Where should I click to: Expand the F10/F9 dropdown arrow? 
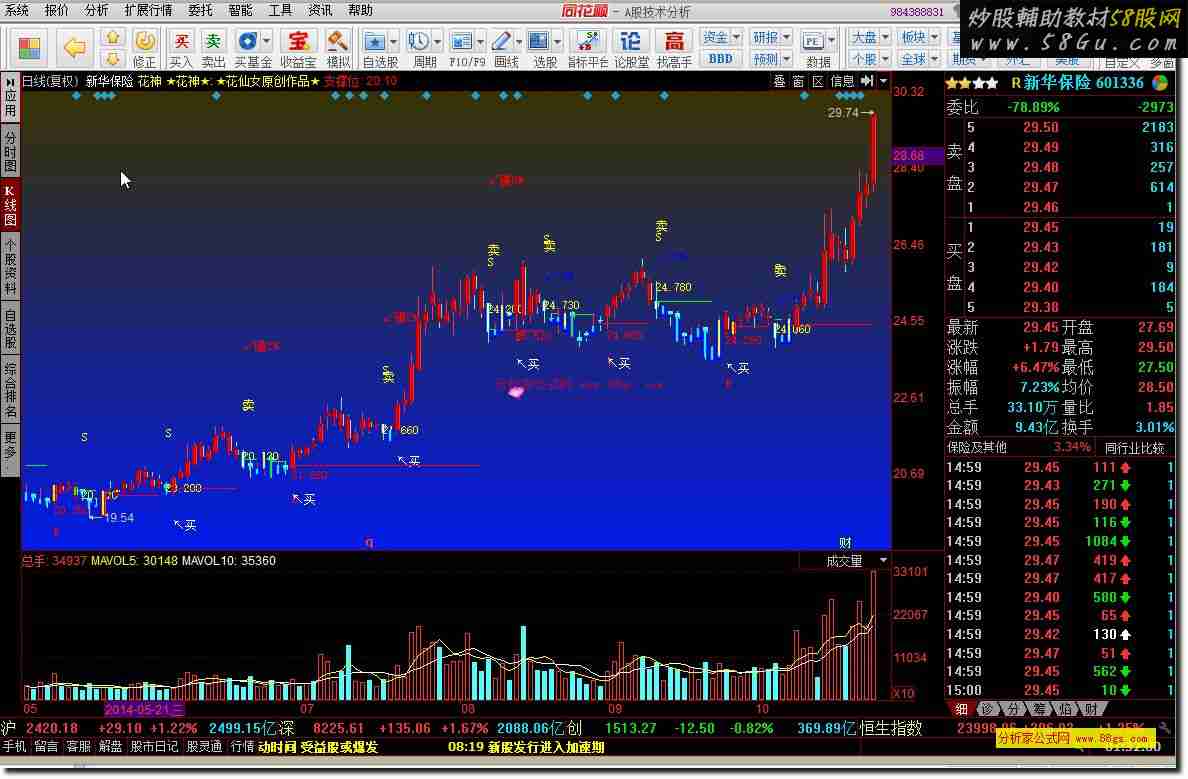tap(480, 42)
